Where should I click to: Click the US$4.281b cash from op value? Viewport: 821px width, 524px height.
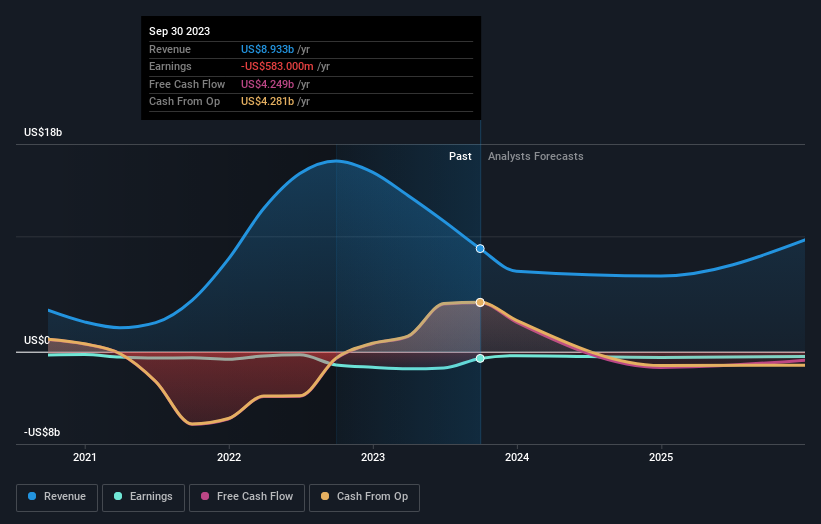pos(267,102)
